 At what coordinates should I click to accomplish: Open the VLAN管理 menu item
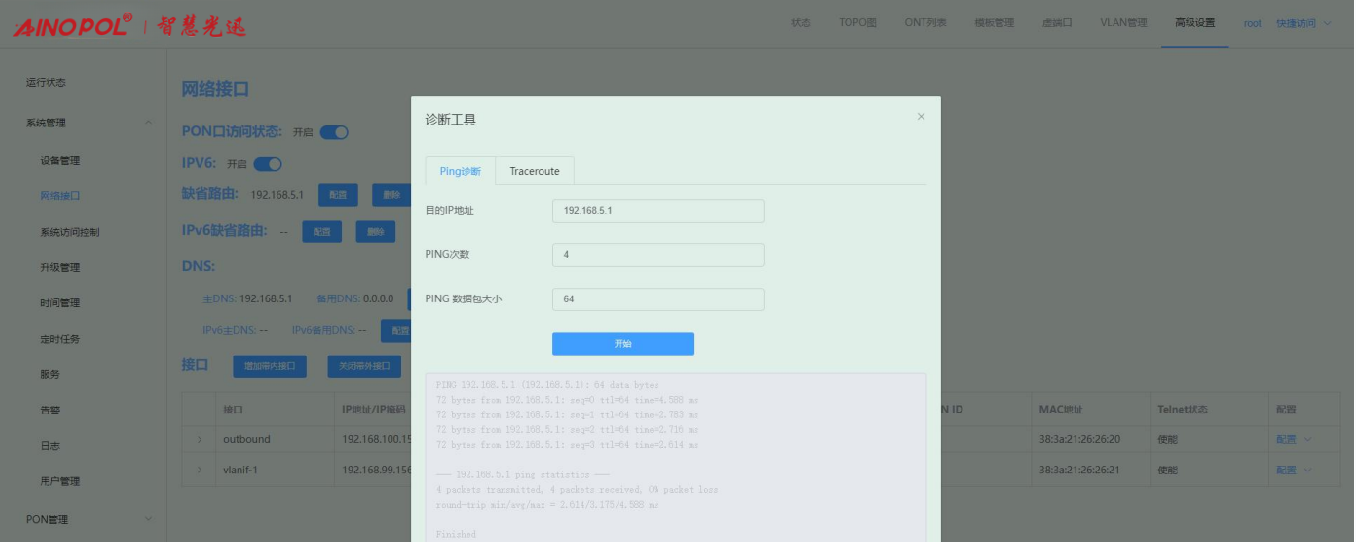click(x=1123, y=23)
